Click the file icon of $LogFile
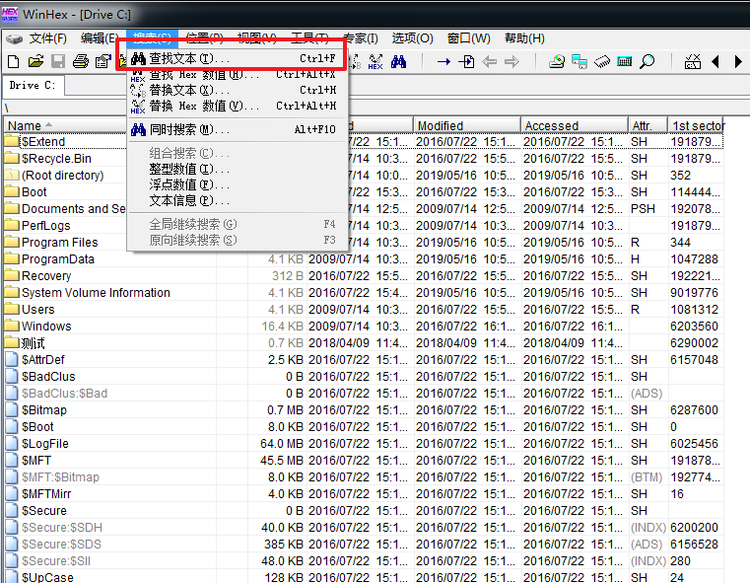The width and height of the screenshot is (750, 583). point(11,443)
